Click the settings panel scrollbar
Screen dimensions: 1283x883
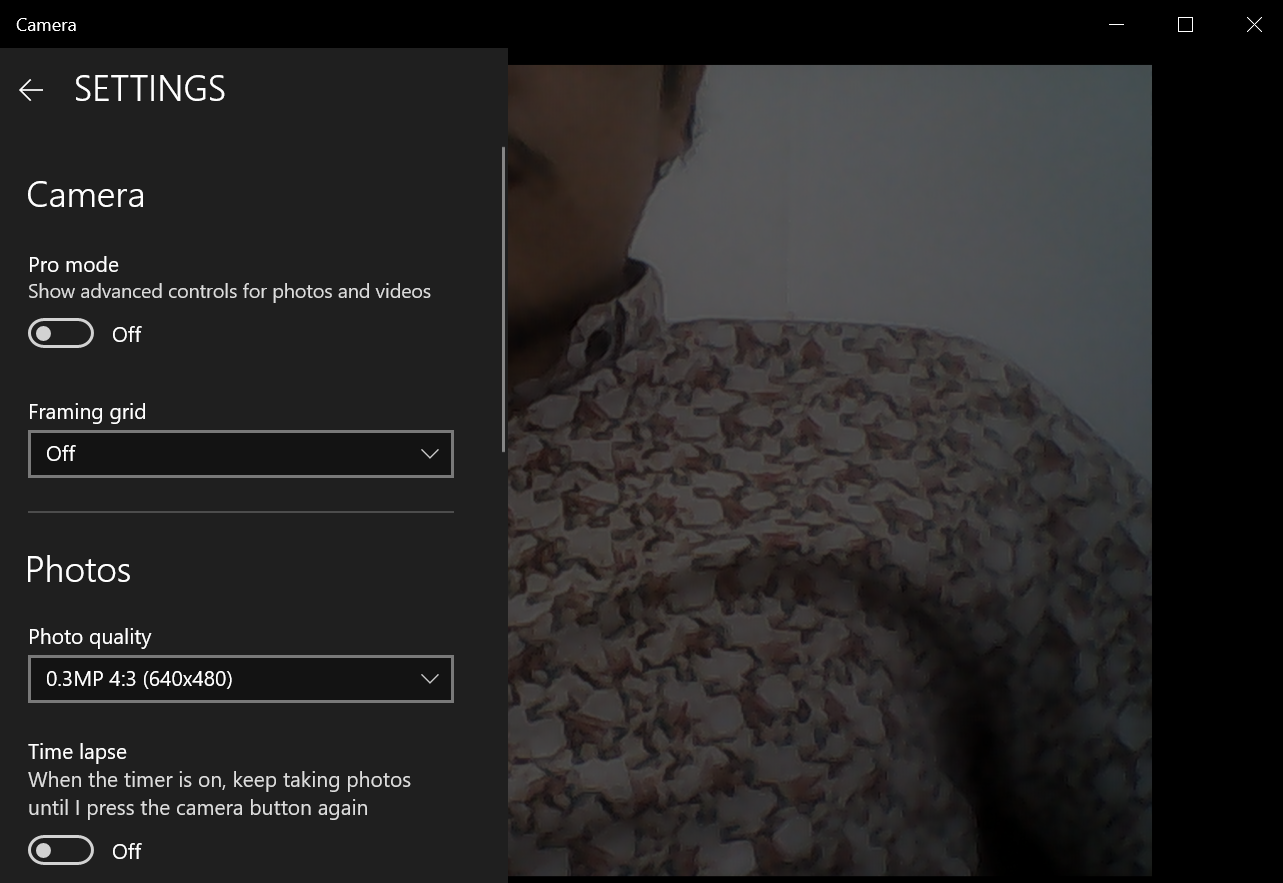coord(502,300)
